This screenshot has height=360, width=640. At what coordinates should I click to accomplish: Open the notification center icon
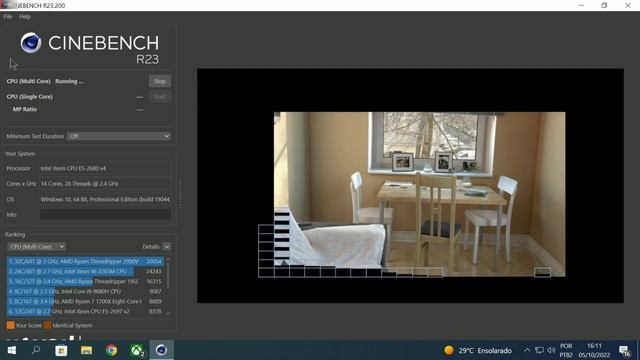click(624, 351)
